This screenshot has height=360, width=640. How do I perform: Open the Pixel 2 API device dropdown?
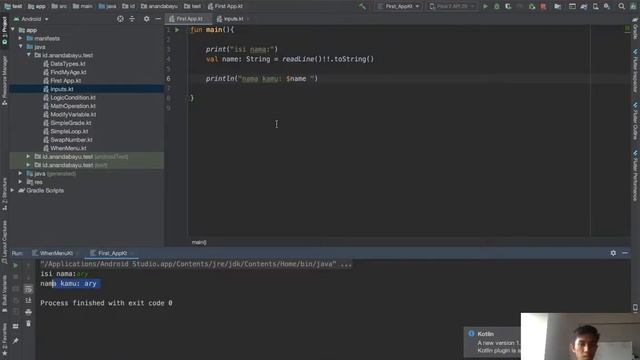point(451,7)
